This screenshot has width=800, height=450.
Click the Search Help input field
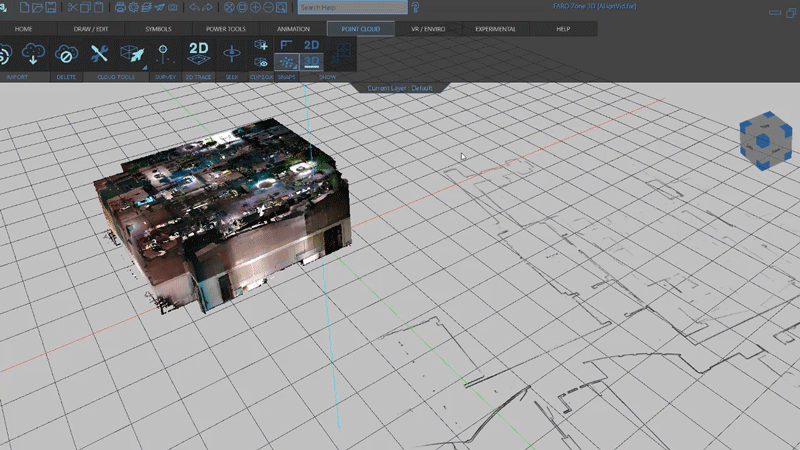click(352, 7)
